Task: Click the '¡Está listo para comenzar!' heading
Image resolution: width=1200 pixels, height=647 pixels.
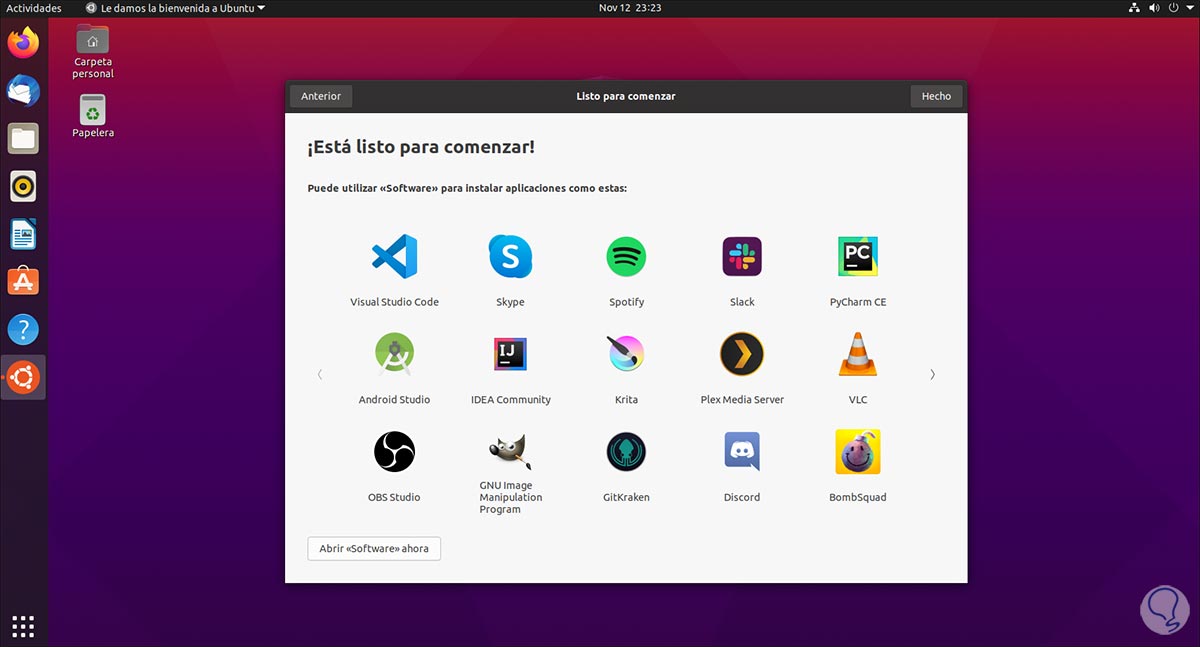Action: [x=421, y=147]
